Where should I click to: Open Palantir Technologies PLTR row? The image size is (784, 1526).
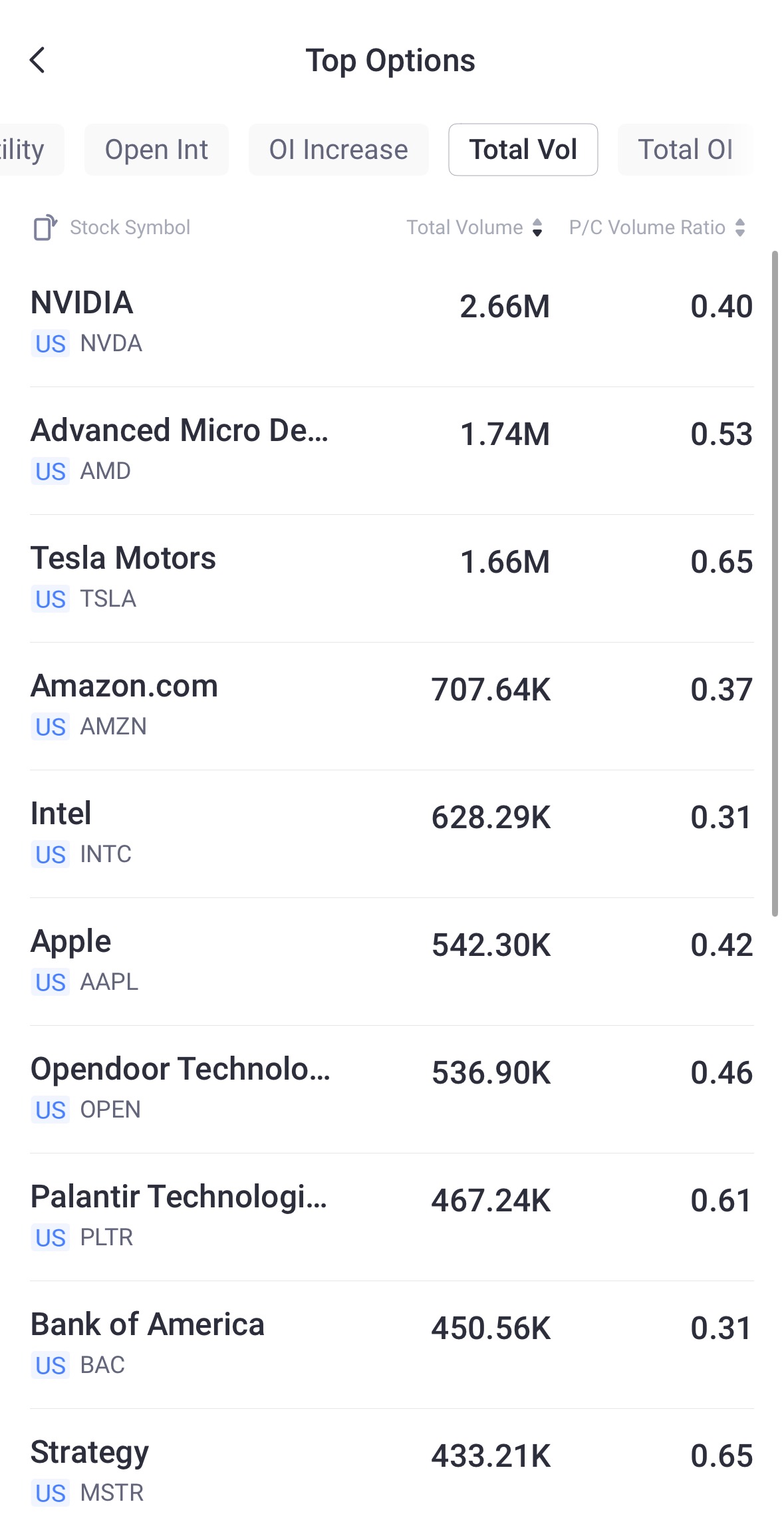[392, 1216]
